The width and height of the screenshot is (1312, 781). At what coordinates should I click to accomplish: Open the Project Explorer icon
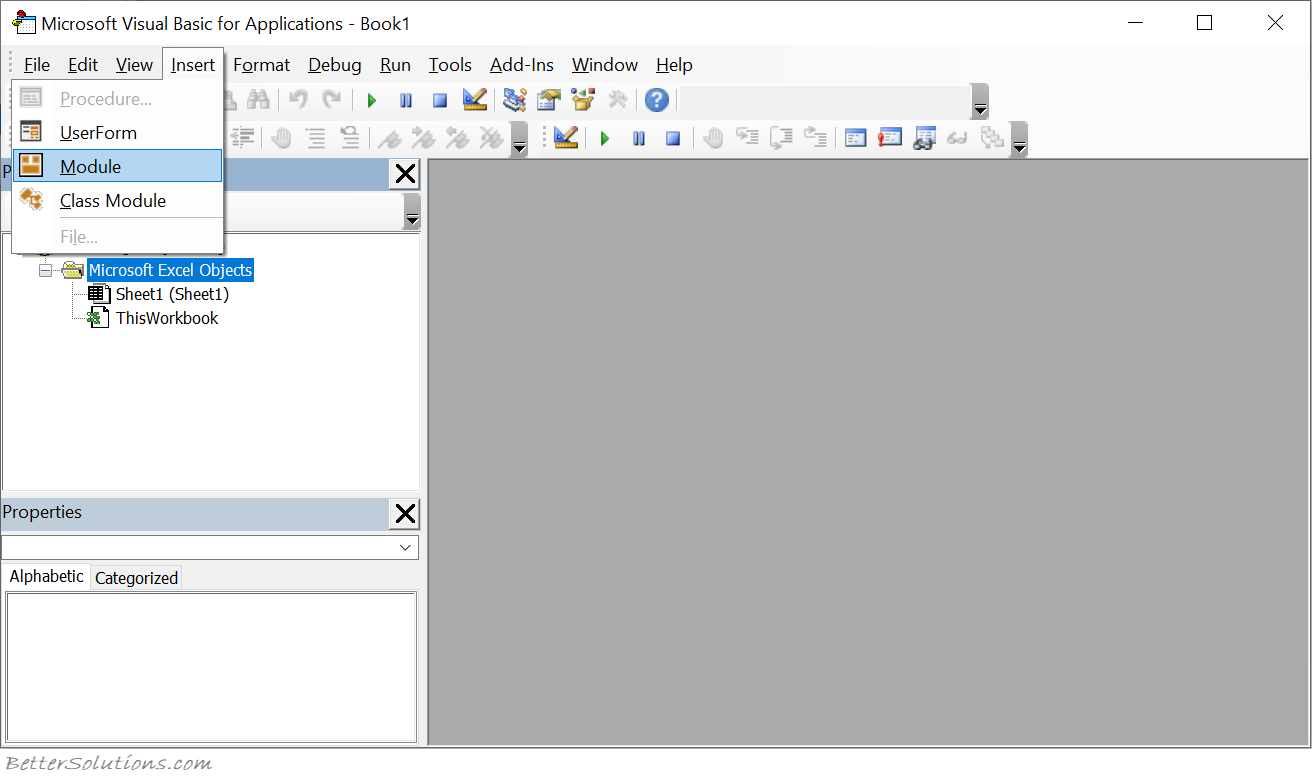pos(515,99)
